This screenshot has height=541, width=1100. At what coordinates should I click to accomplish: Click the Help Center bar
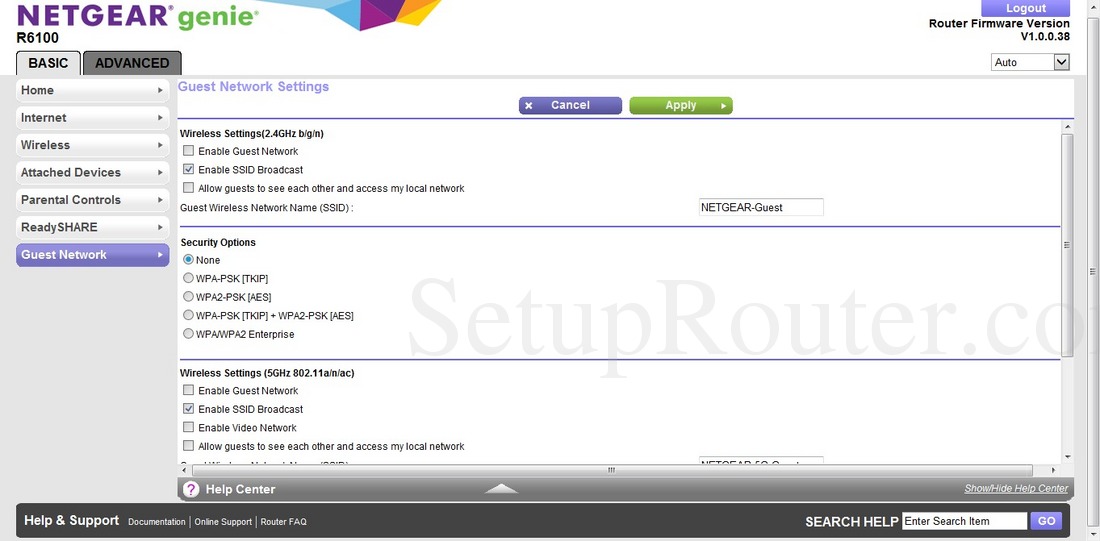(x=626, y=489)
